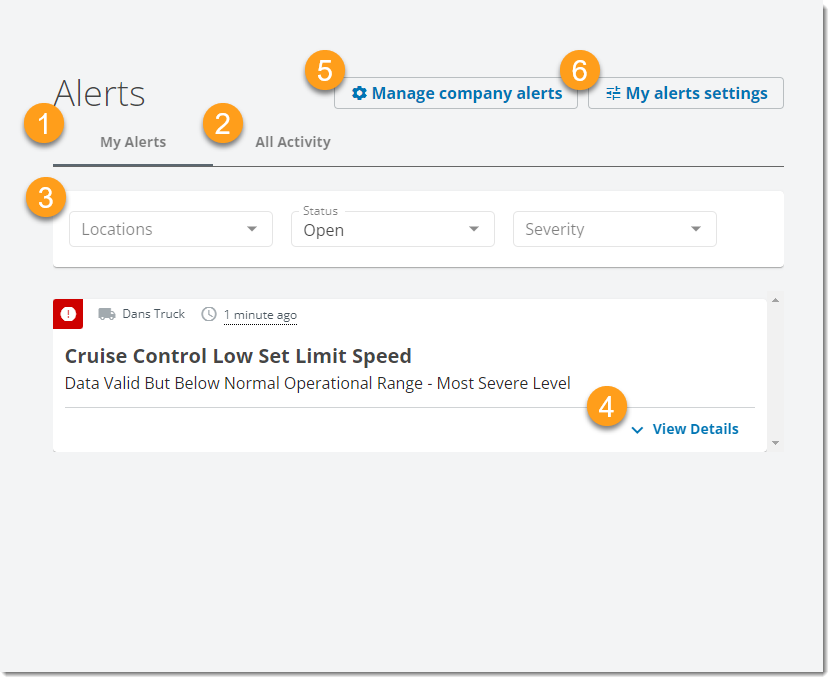Viewport: 833px width, 682px height.
Task: Click the chevron icon beside View Details
Action: click(x=637, y=429)
